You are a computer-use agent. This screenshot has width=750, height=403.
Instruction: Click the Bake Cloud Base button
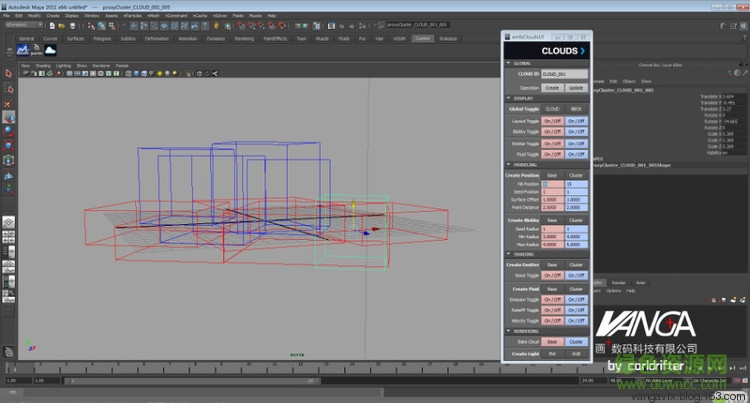coord(552,341)
